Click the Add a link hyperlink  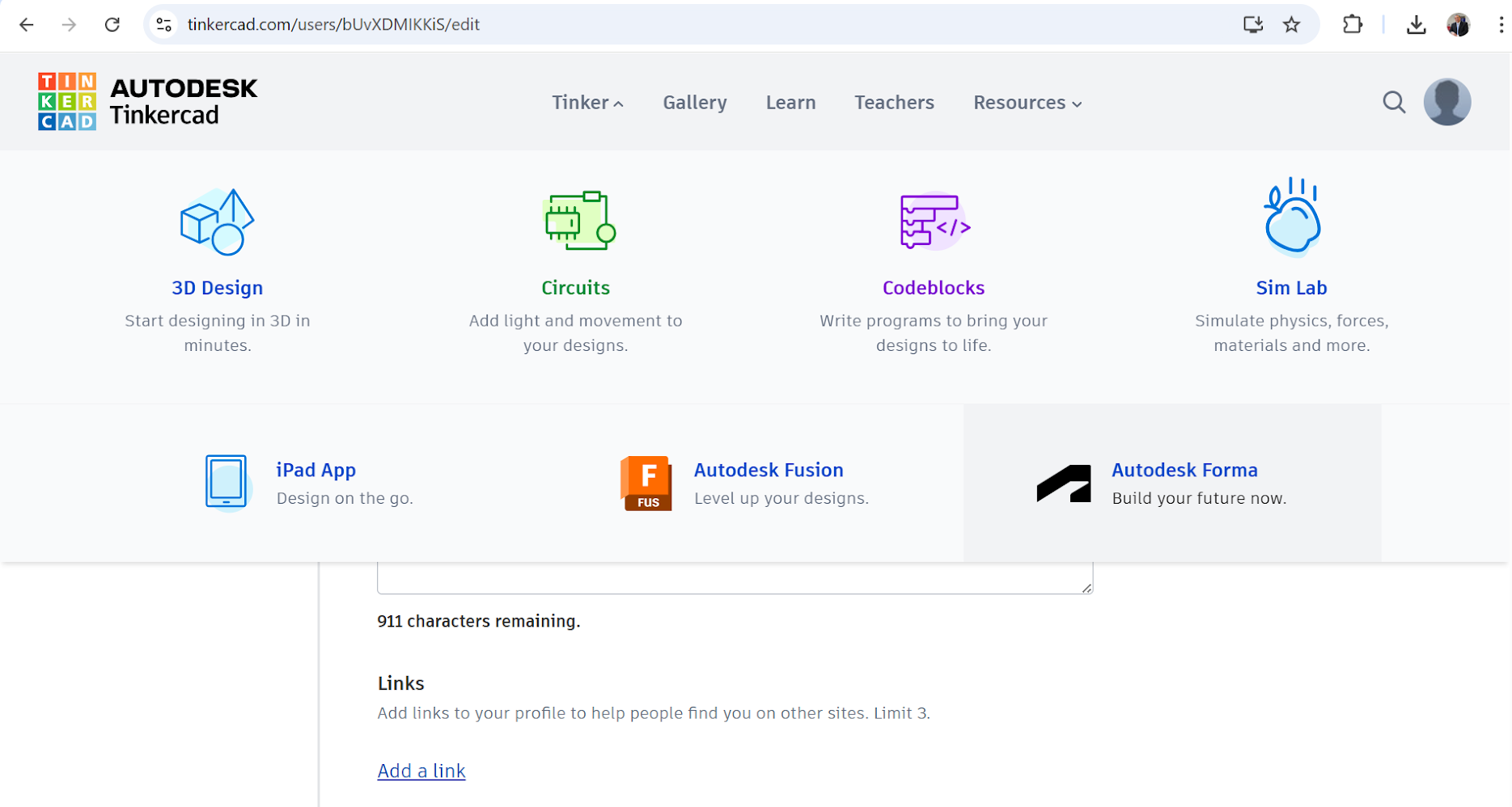(x=421, y=771)
